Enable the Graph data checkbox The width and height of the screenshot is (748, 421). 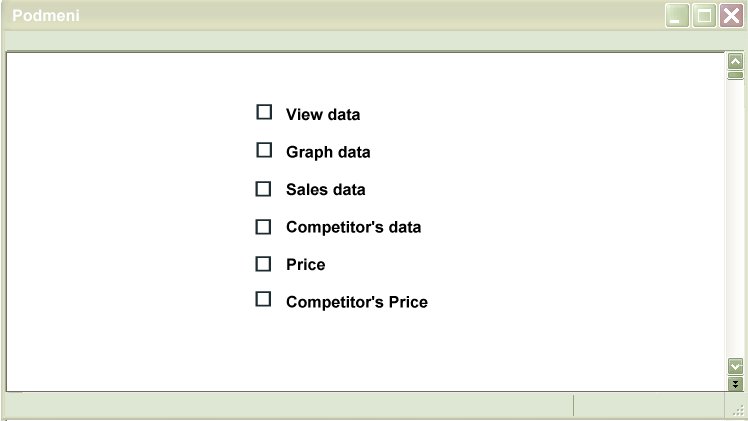click(264, 150)
